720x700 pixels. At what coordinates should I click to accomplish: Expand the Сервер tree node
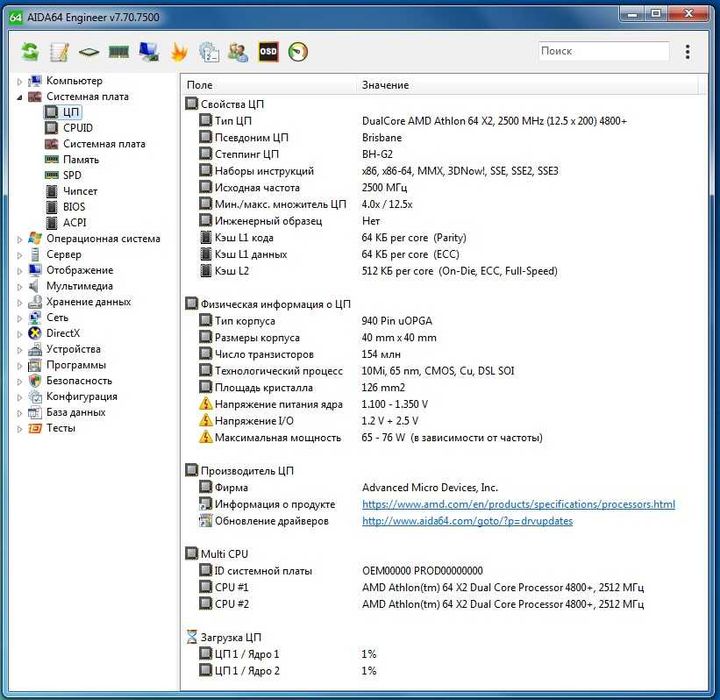[x=19, y=255]
